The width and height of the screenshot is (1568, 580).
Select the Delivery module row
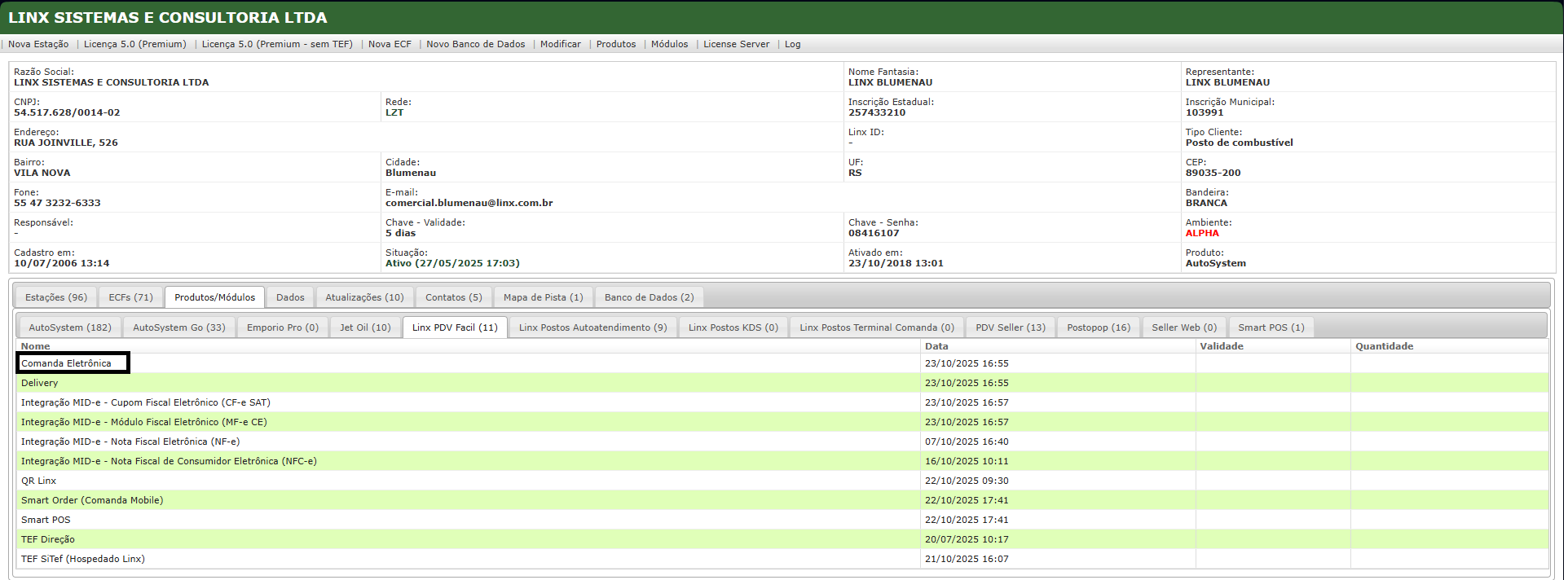782,383
